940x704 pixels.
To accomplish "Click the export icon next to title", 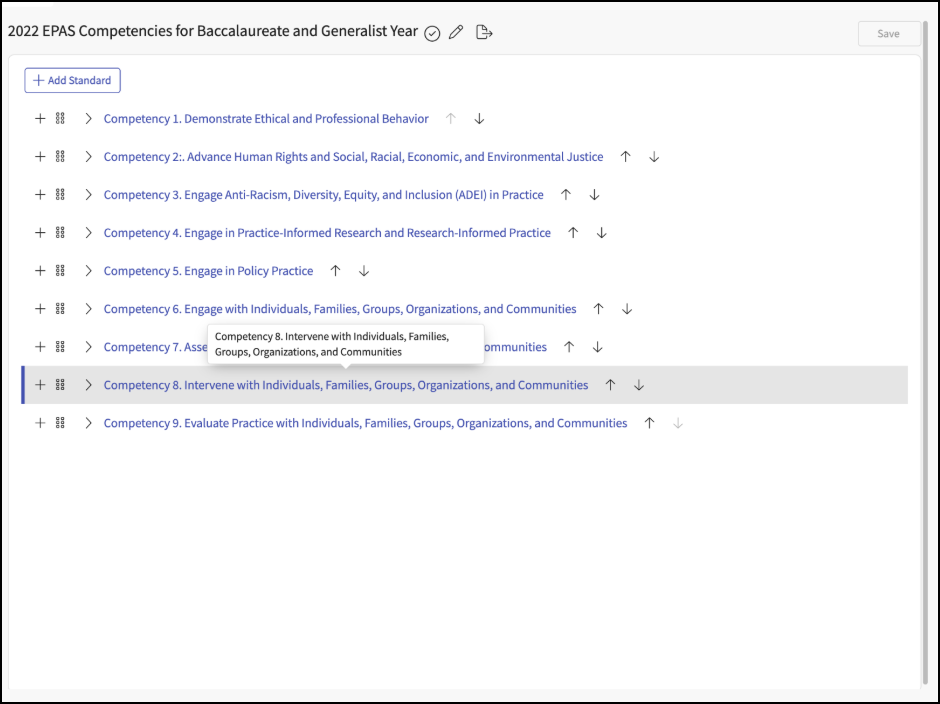I will point(484,32).
